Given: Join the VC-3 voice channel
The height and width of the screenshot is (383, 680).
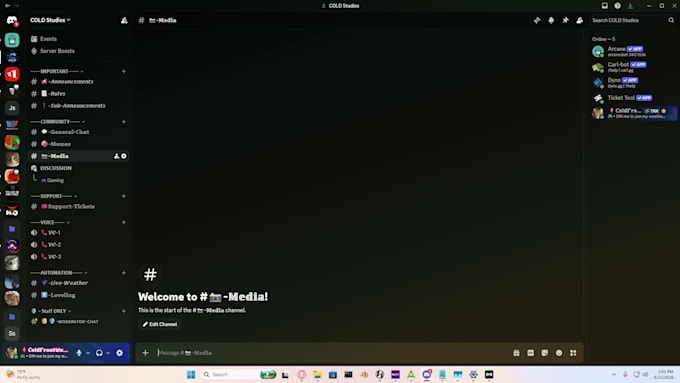Looking at the screenshot, I should click(x=78, y=257).
